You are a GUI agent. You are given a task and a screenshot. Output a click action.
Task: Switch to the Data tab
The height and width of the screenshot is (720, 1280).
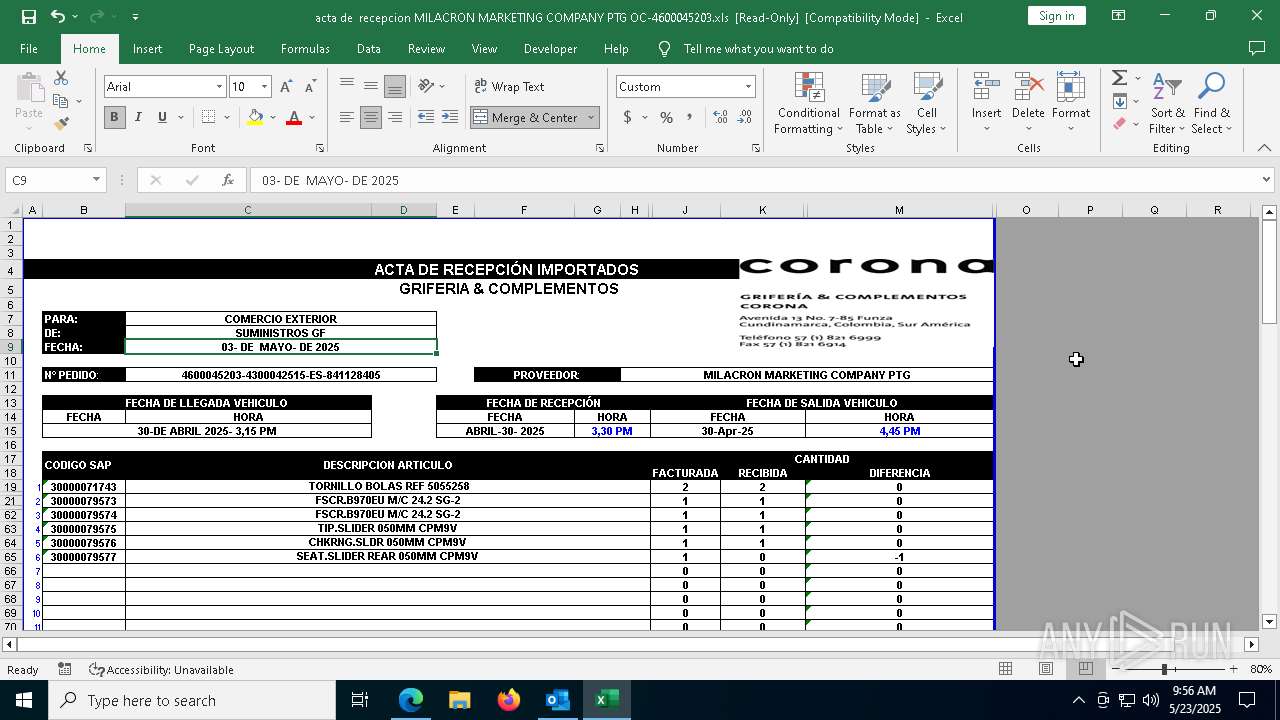369,48
